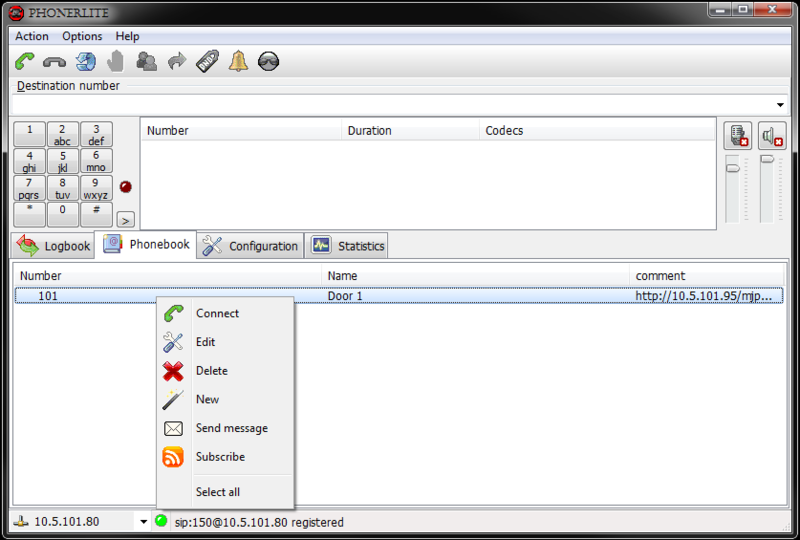Click keypad button 4 ghi
The width and height of the screenshot is (800, 540).
tap(29, 161)
